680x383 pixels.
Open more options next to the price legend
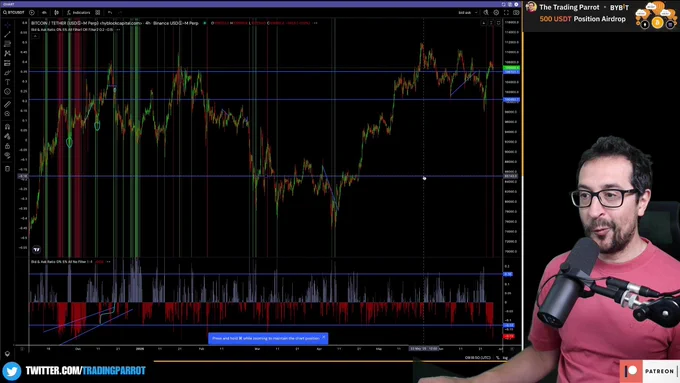point(315,23)
